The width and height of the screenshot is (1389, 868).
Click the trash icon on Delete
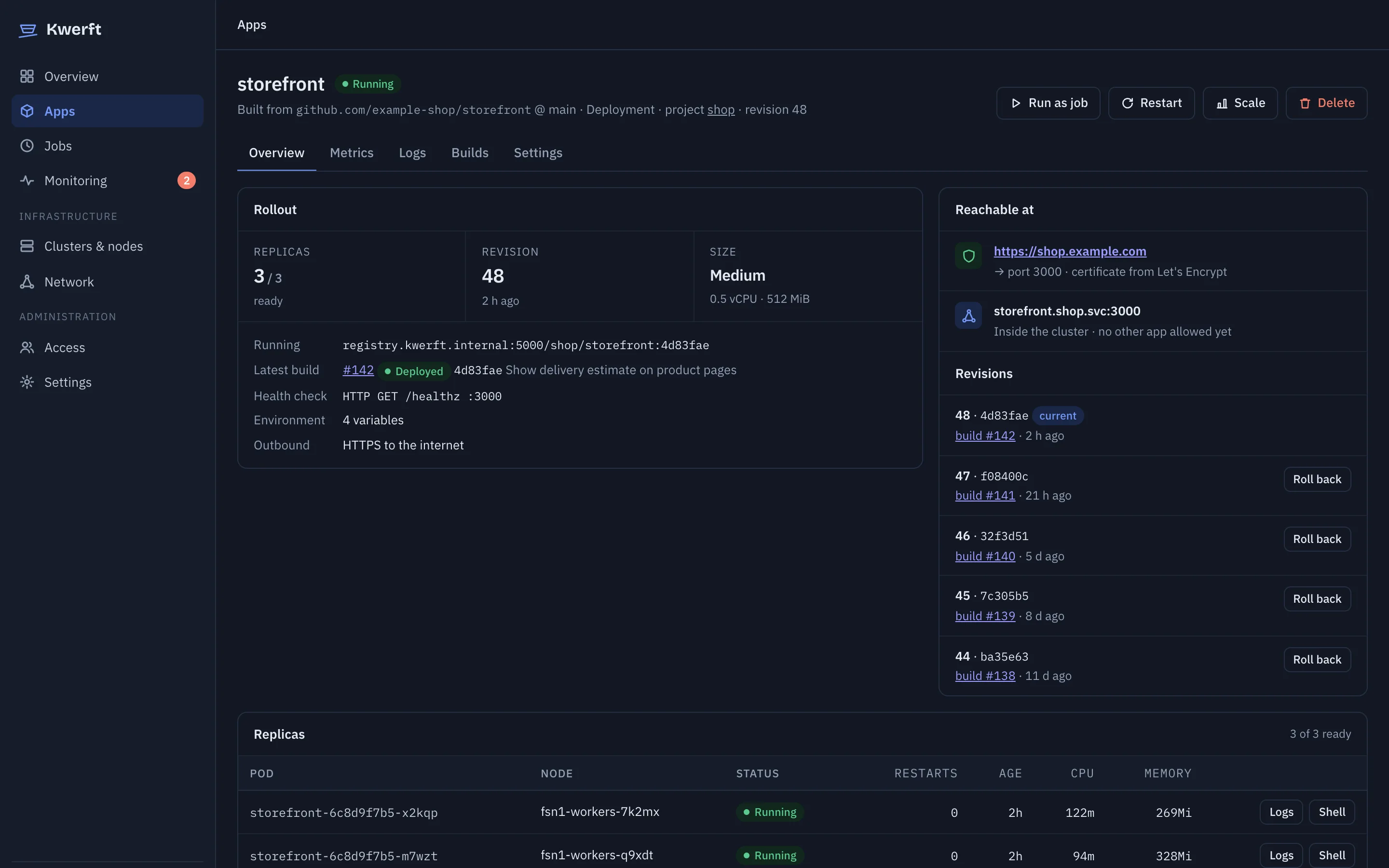point(1305,103)
